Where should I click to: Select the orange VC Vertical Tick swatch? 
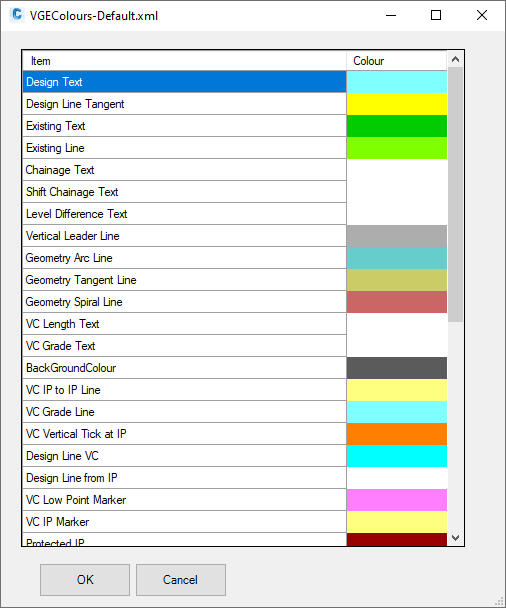point(397,434)
